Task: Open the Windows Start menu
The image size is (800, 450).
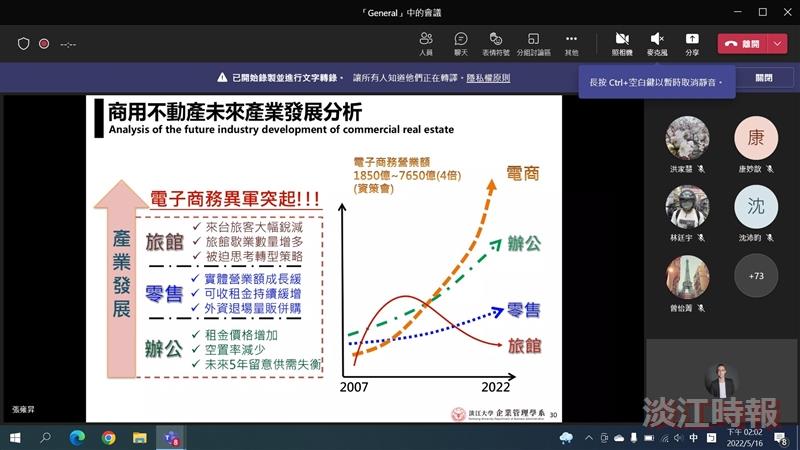Action: [x=15, y=438]
